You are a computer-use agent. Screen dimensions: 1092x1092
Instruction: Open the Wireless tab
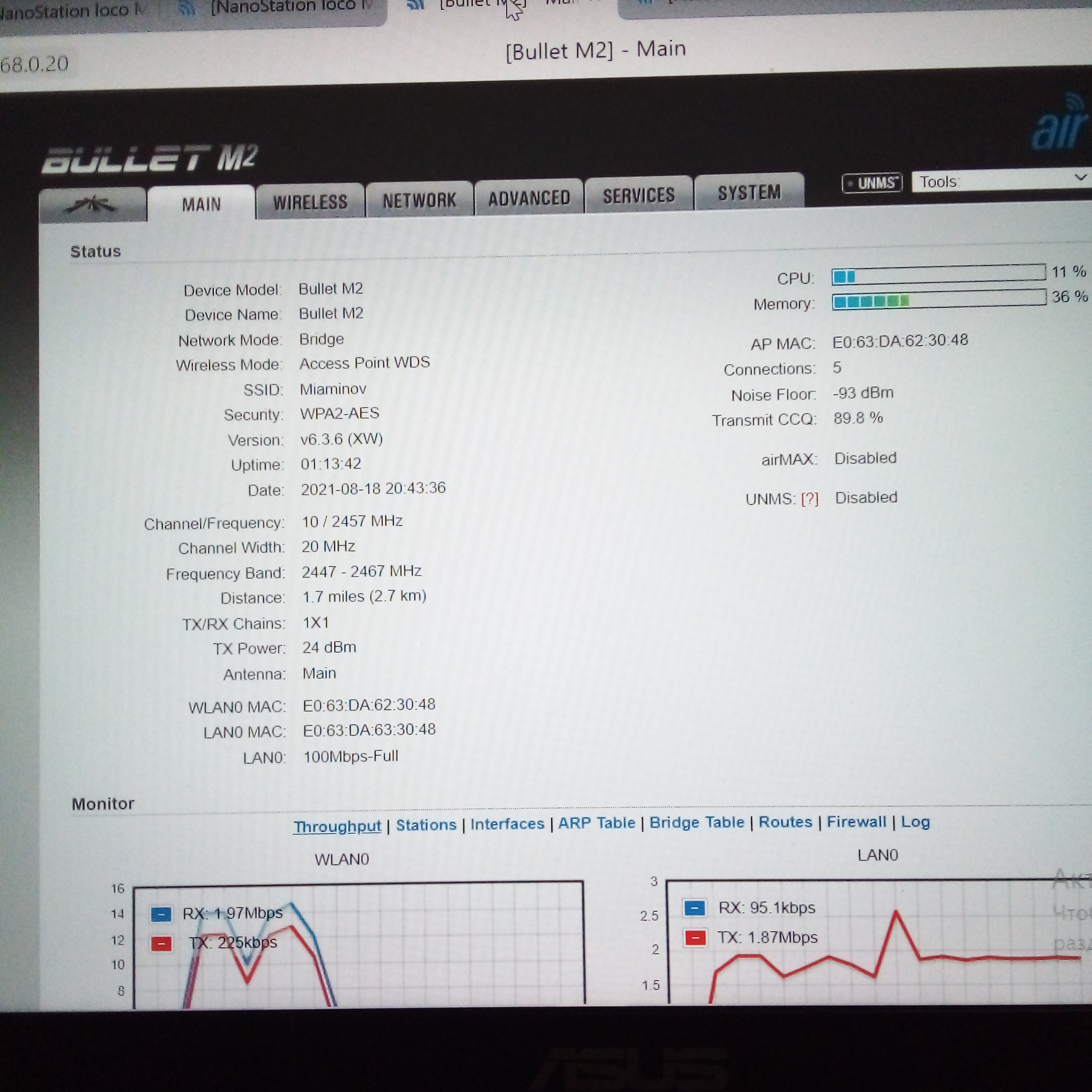click(x=310, y=202)
